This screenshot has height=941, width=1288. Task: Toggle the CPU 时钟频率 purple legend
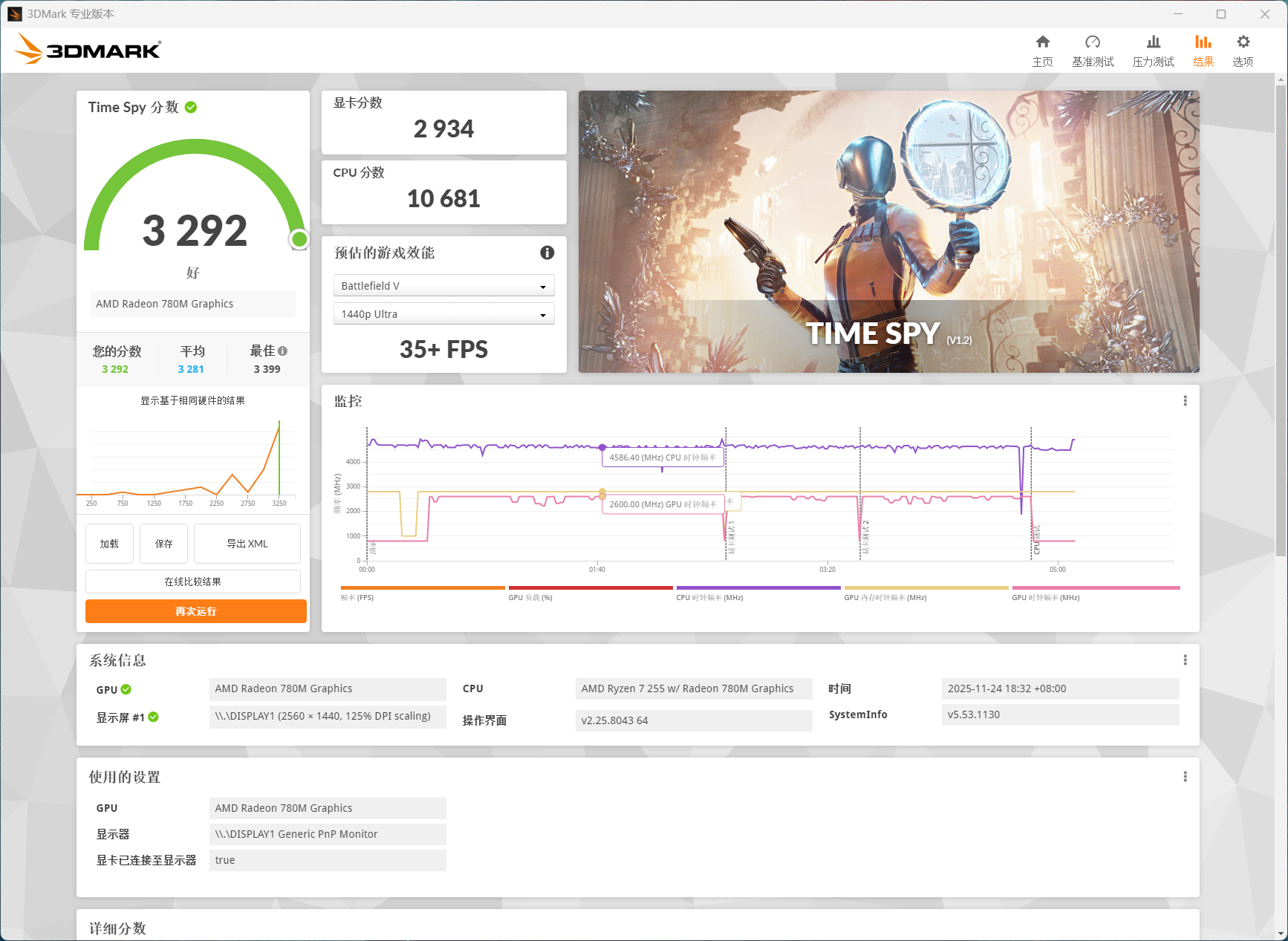(758, 593)
